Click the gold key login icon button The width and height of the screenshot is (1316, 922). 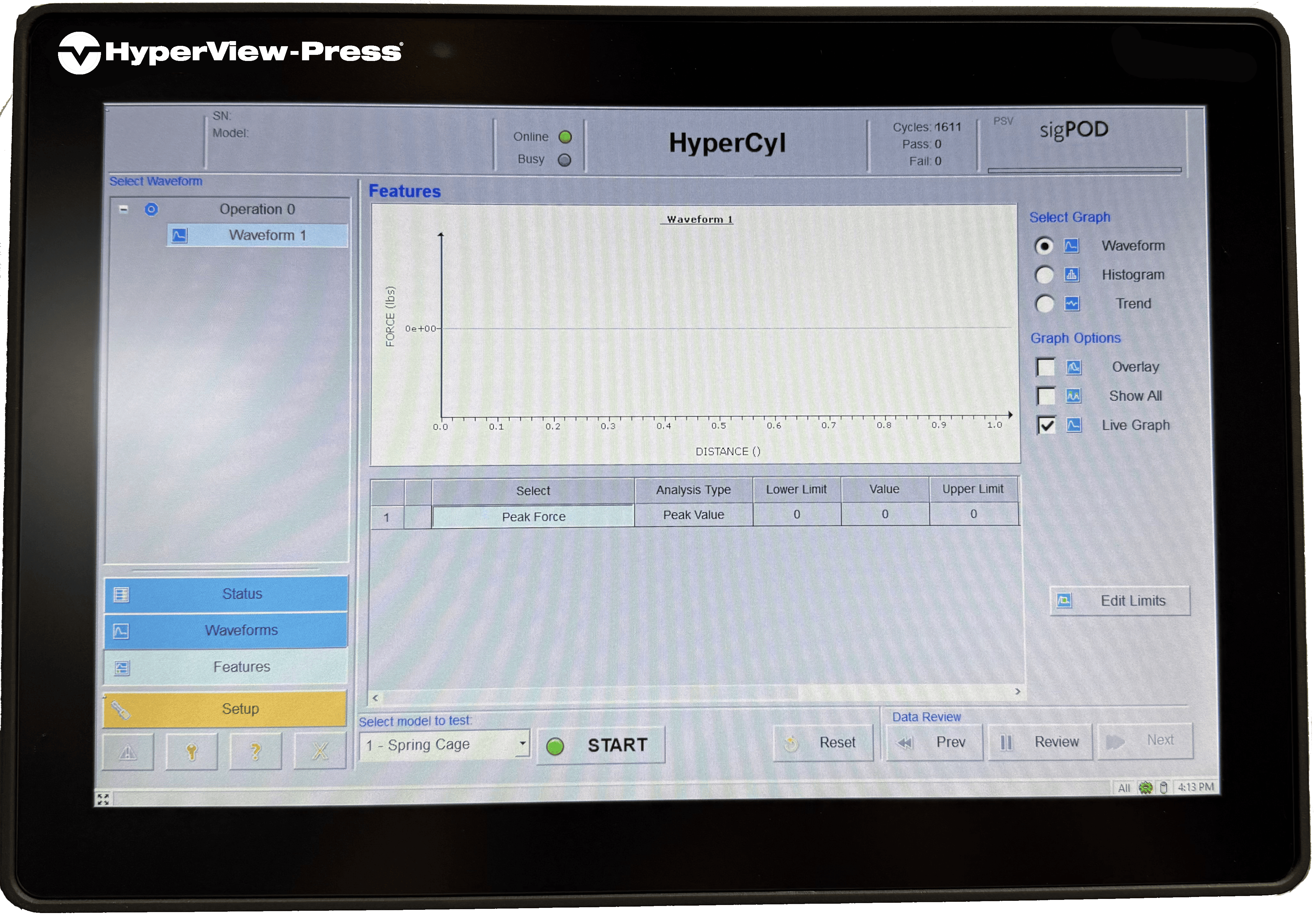click(x=191, y=752)
